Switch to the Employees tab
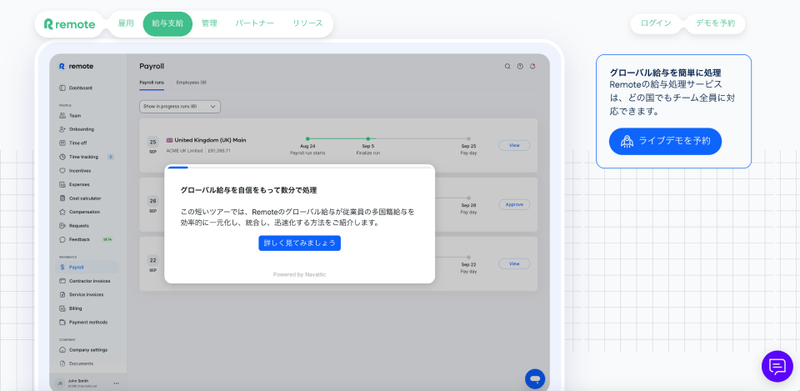This screenshot has height=391, width=800. click(191, 82)
